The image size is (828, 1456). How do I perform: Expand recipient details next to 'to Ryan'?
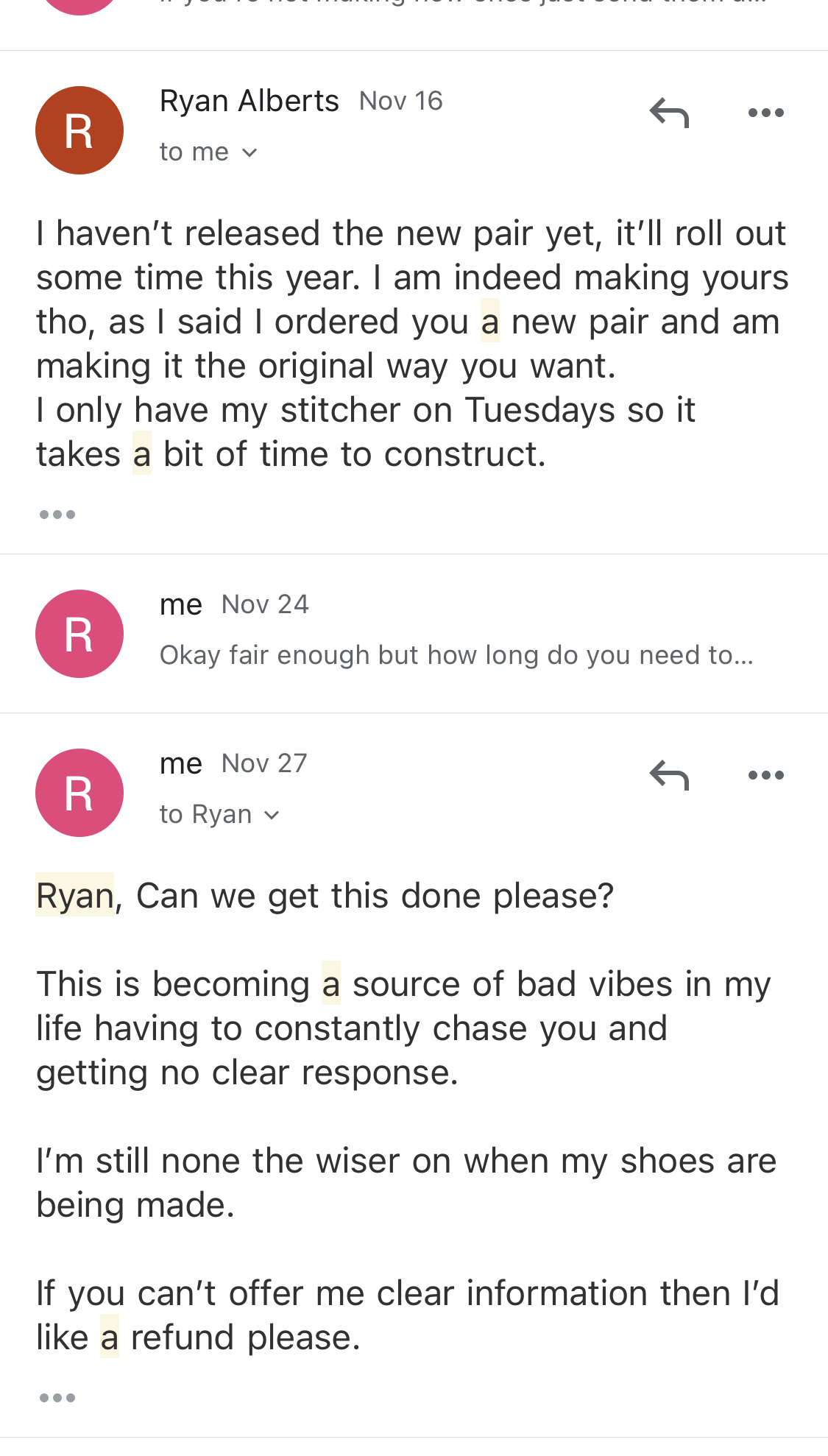pyautogui.click(x=272, y=815)
